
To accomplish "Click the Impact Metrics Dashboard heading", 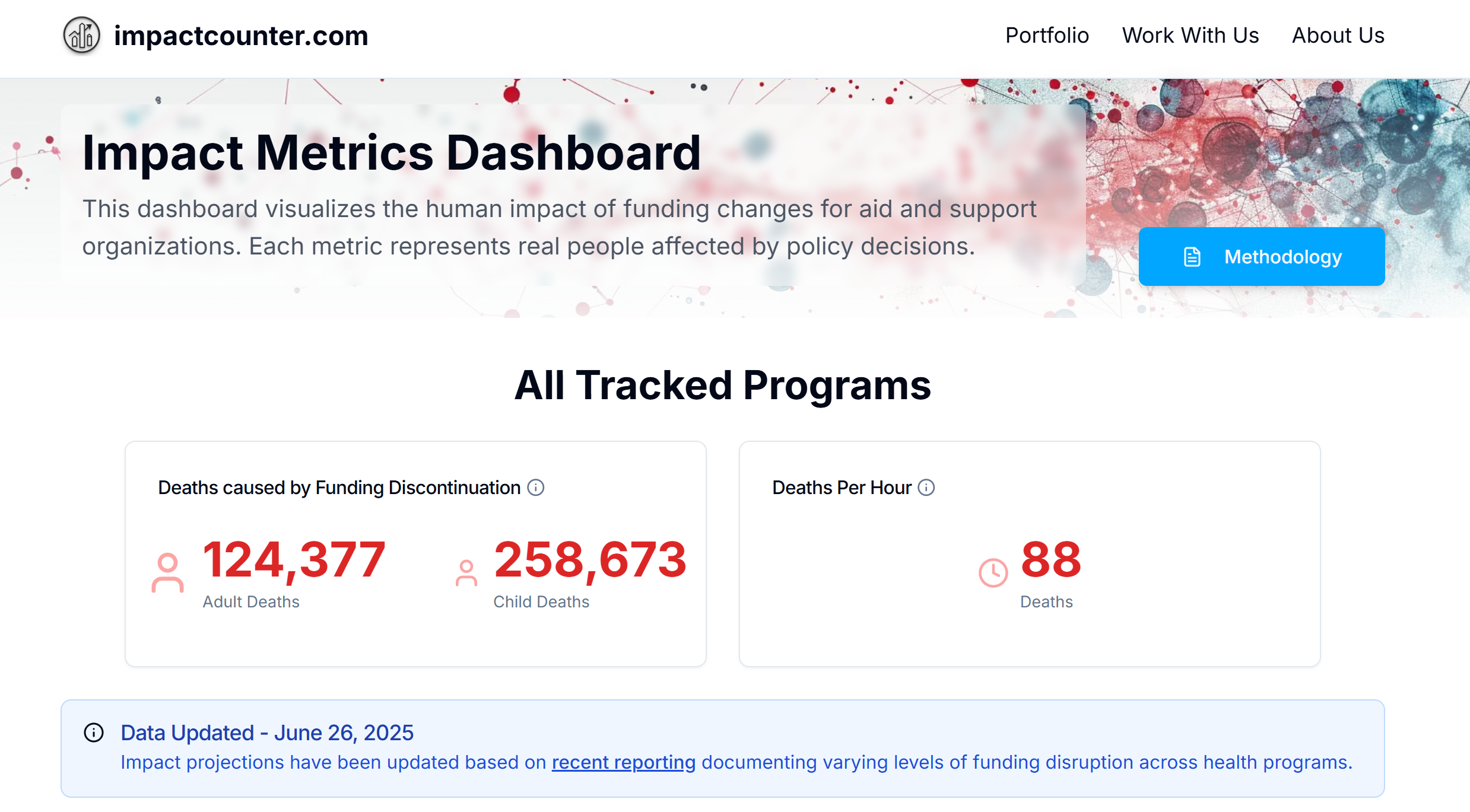I will tap(392, 153).
